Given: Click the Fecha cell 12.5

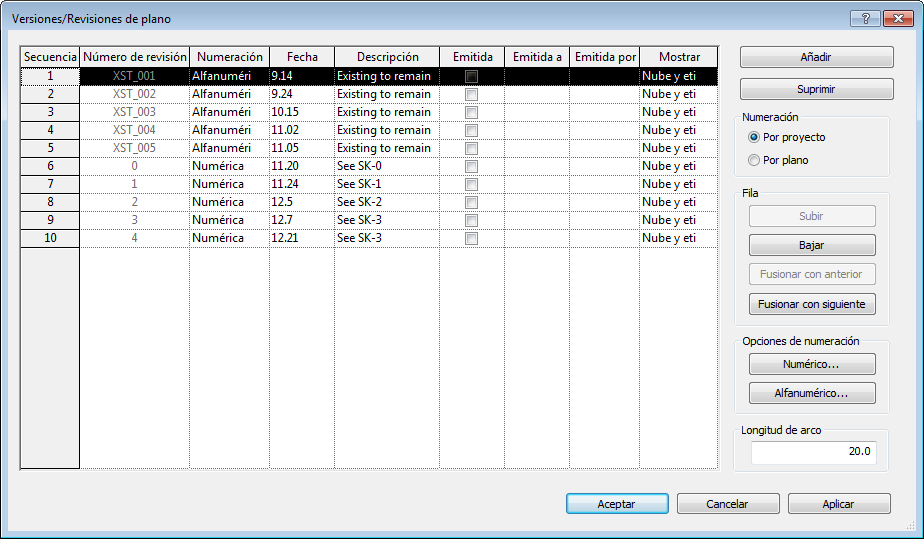Looking at the screenshot, I should tap(302, 202).
